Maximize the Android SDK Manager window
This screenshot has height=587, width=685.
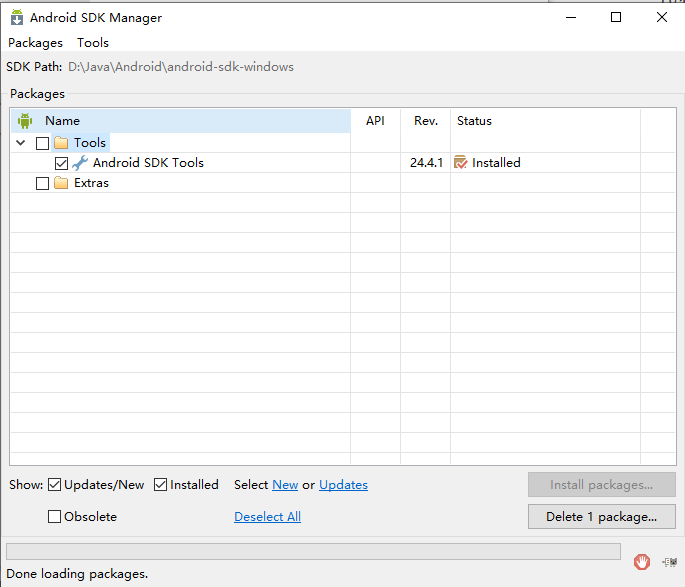(616, 17)
